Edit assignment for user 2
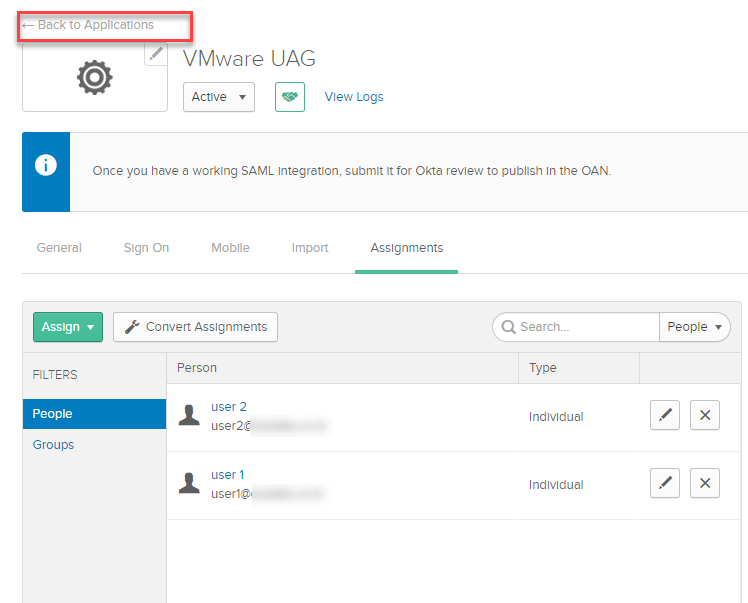This screenshot has height=603, width=748. [x=665, y=415]
